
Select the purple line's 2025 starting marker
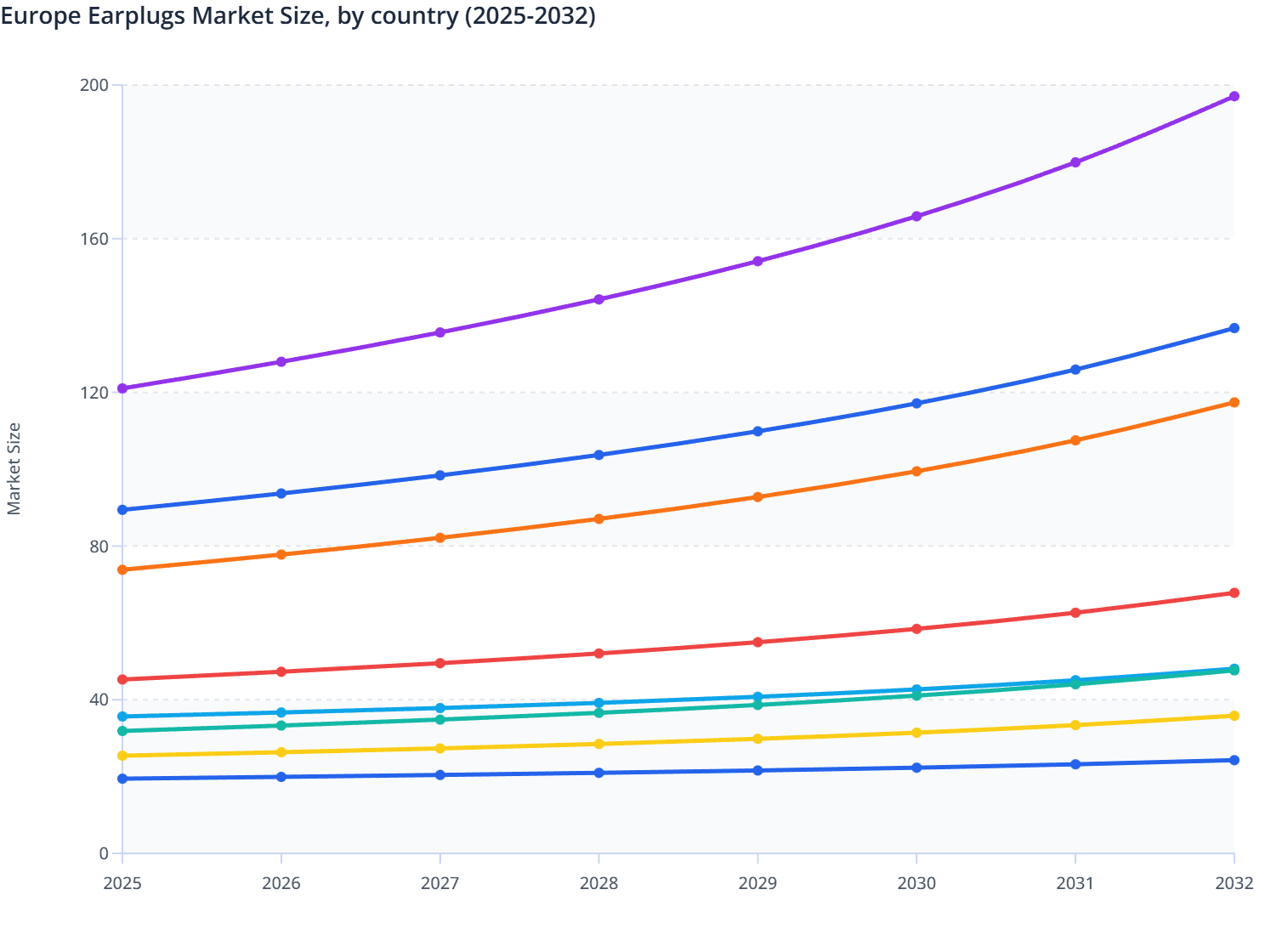pos(122,388)
